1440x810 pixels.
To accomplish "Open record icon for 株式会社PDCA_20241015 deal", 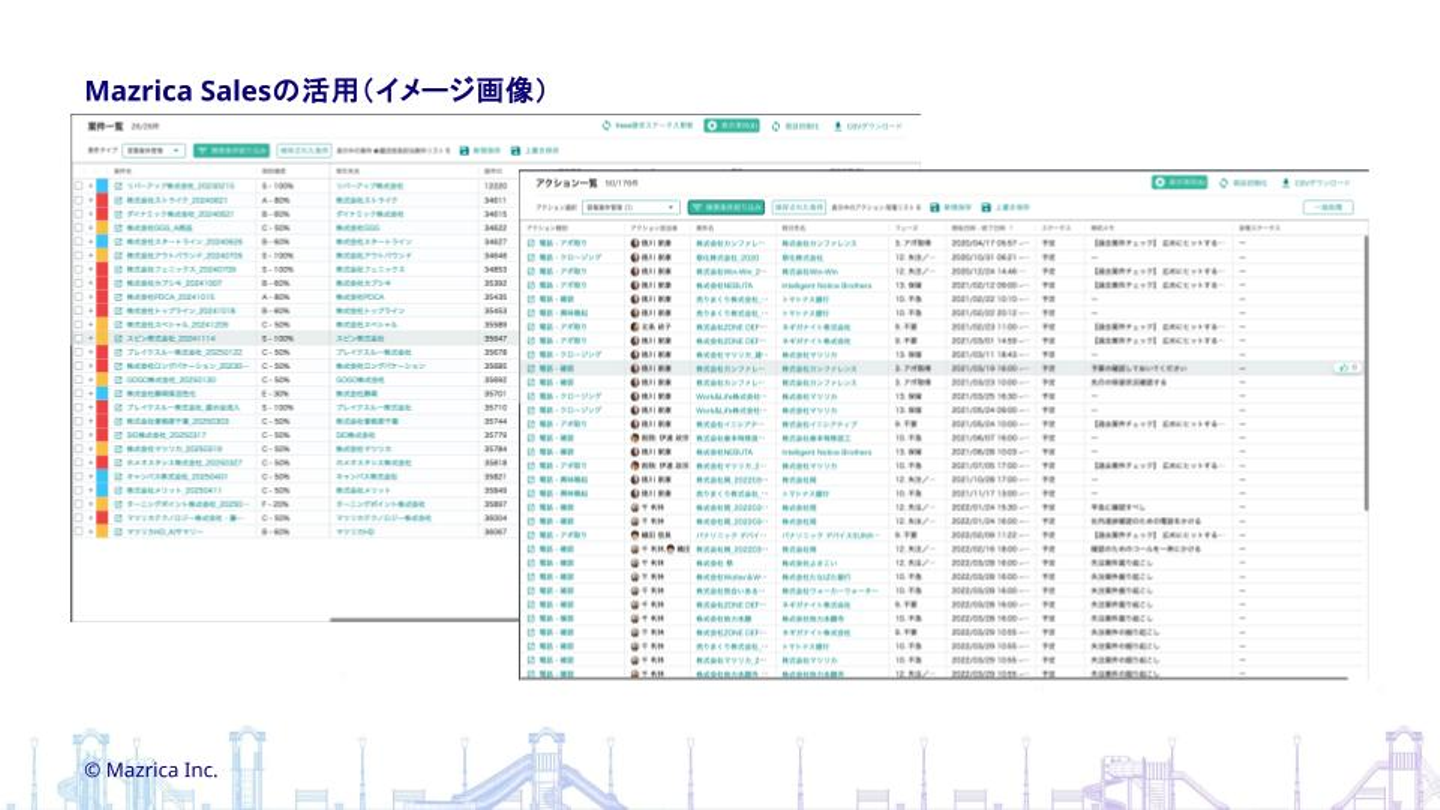I will (x=118, y=297).
